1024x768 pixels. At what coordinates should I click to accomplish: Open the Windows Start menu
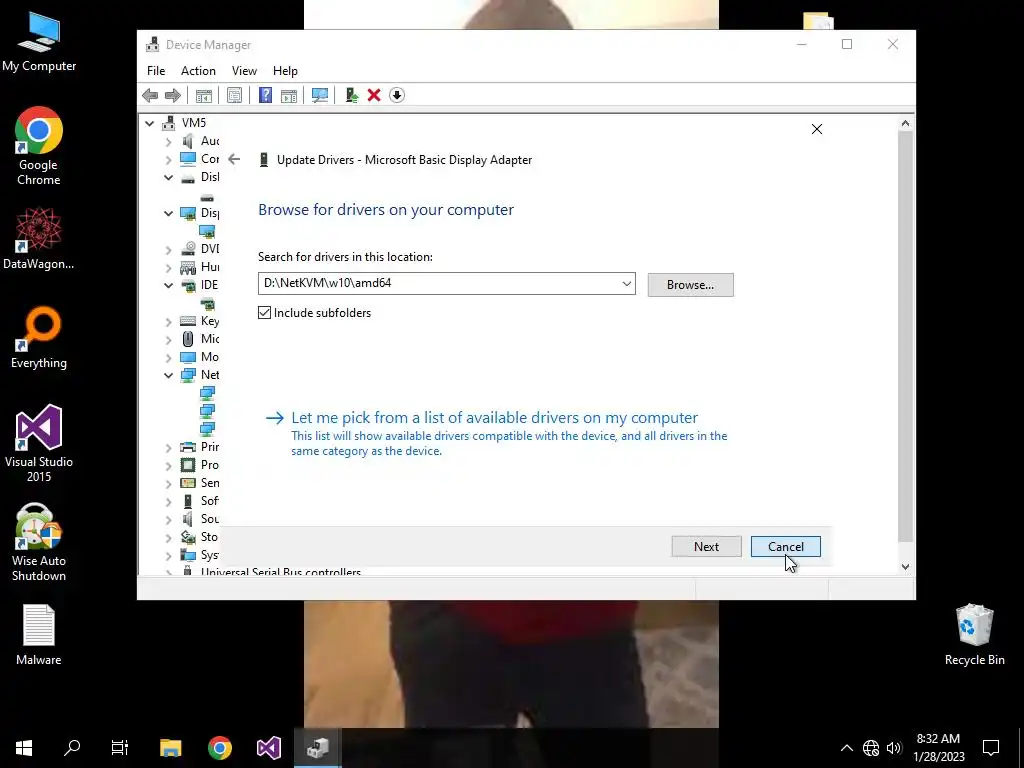pos(24,748)
